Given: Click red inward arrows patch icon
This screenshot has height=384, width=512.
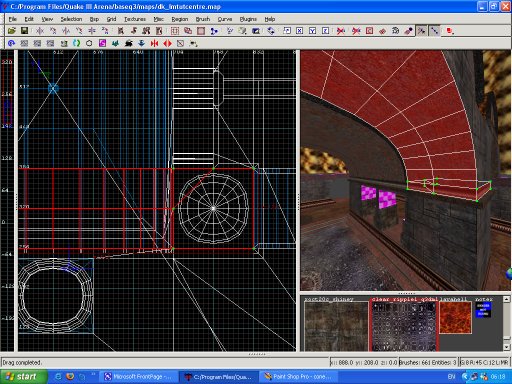Looking at the screenshot, I should tap(154, 43).
